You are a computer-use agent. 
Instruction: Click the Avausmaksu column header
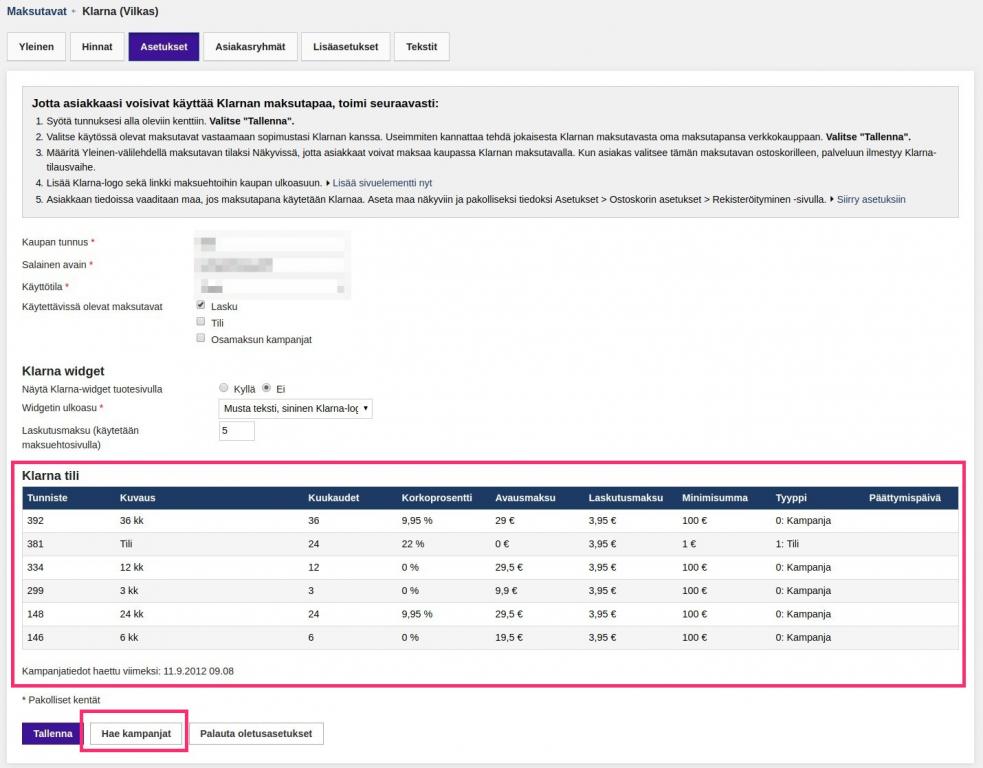pyautogui.click(x=525, y=498)
